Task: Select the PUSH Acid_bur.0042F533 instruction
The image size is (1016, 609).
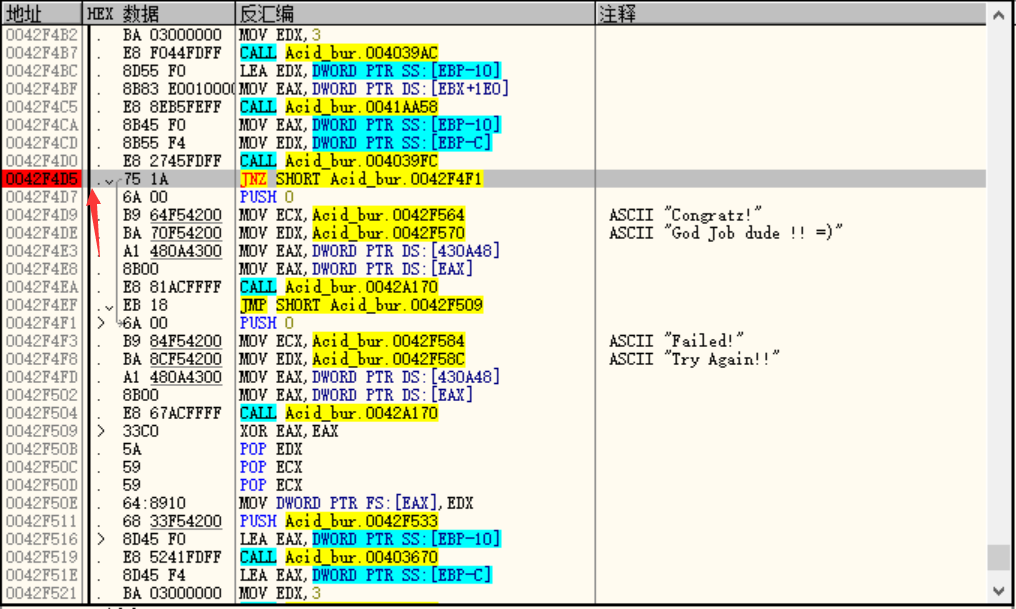Action: (x=339, y=522)
